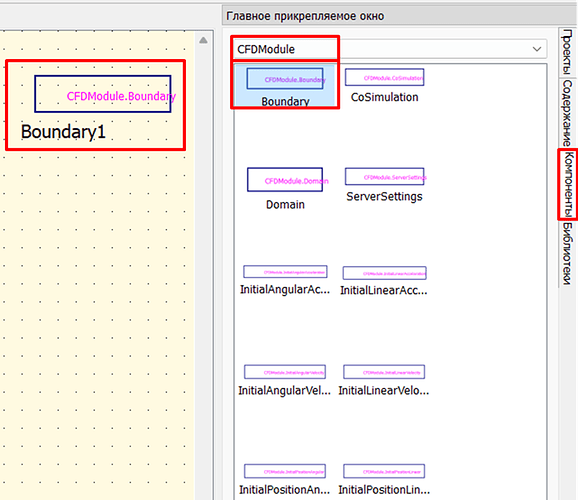This screenshot has height=500, width=578.
Task: Click the InitialLinearVelo... component
Action: tap(384, 381)
